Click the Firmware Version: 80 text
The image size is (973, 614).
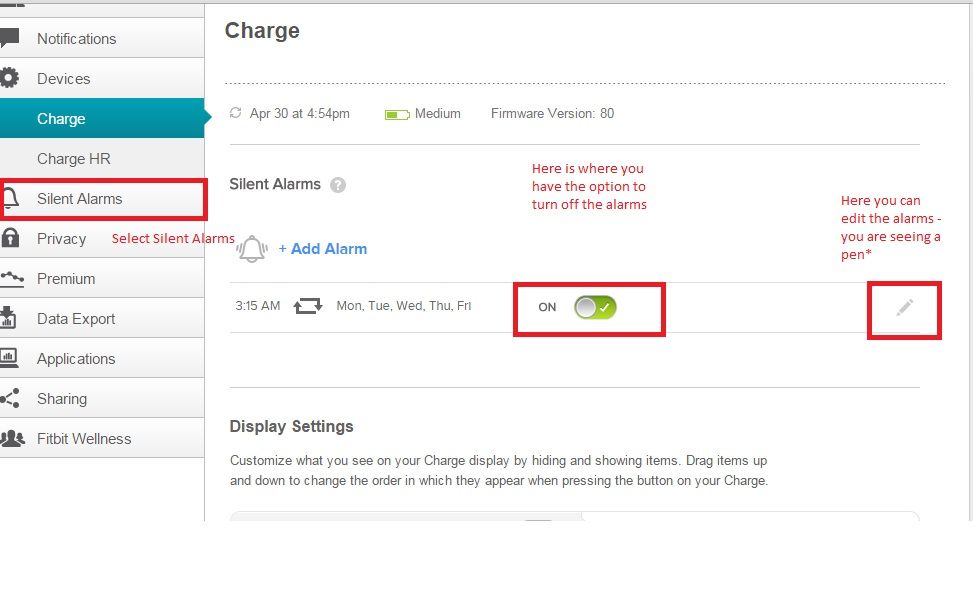(x=552, y=114)
